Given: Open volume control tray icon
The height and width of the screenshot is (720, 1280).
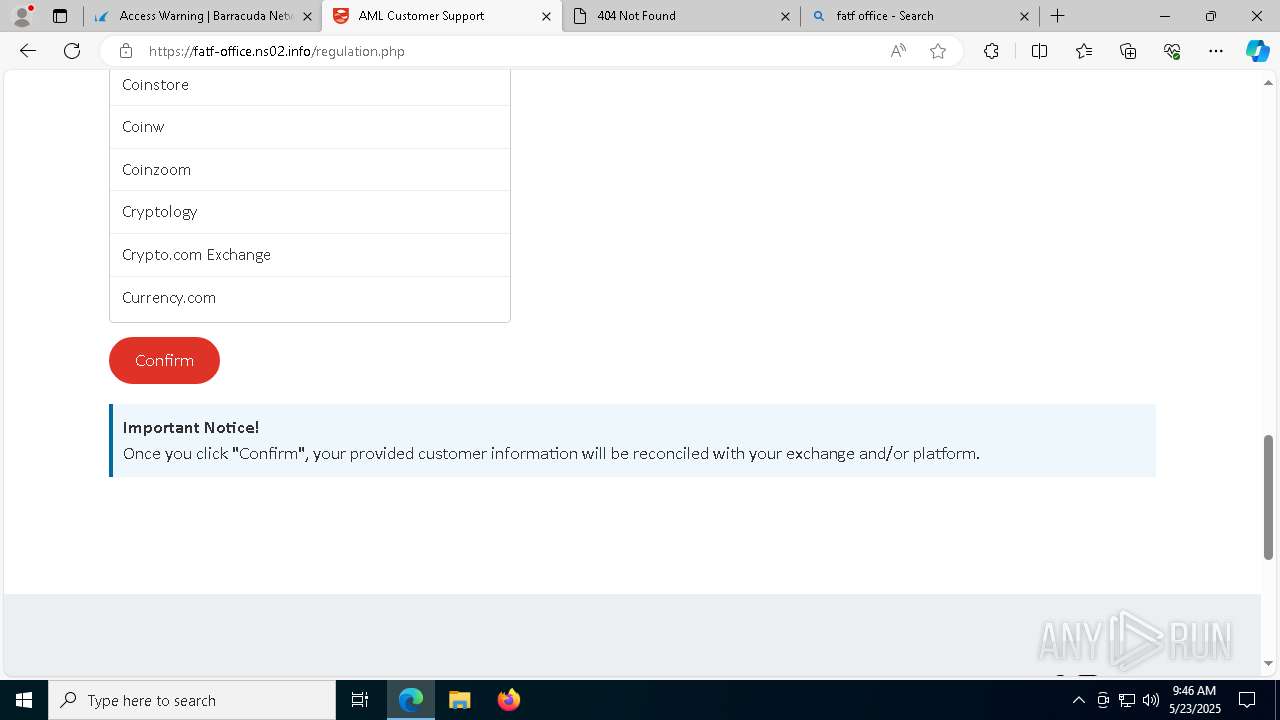Looking at the screenshot, I should point(1150,700).
